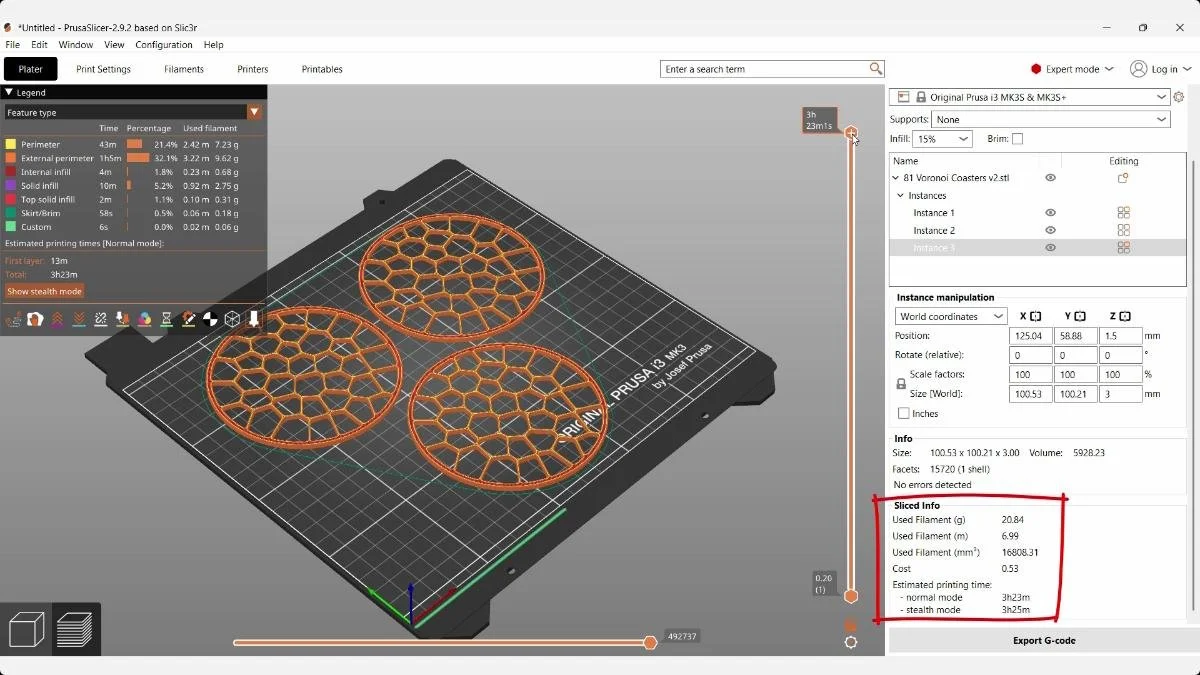Collapse the Instances tree node
The image size is (1200, 675).
tap(901, 195)
